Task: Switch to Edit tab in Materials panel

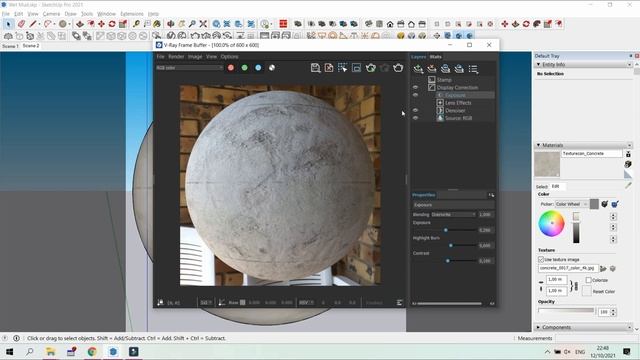Action: [556, 186]
